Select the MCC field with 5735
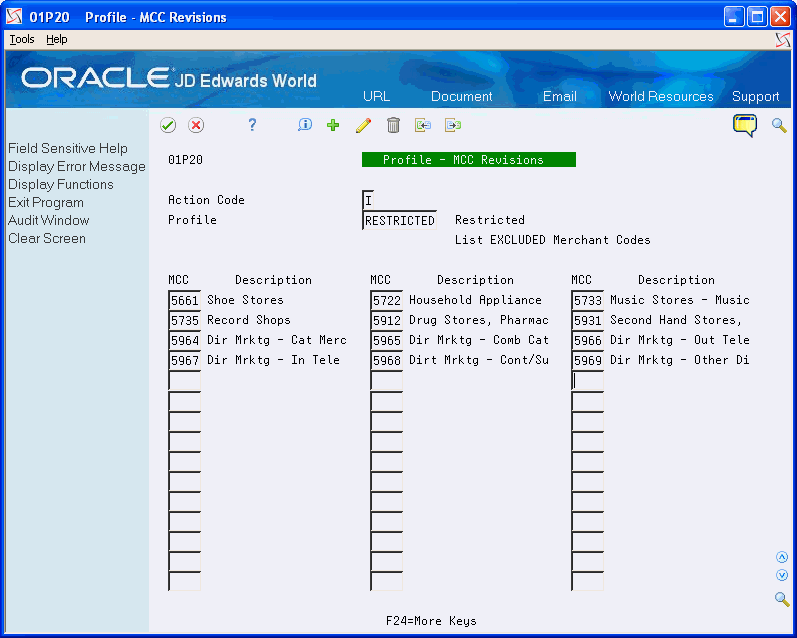The height and width of the screenshot is (638, 797). [185, 320]
